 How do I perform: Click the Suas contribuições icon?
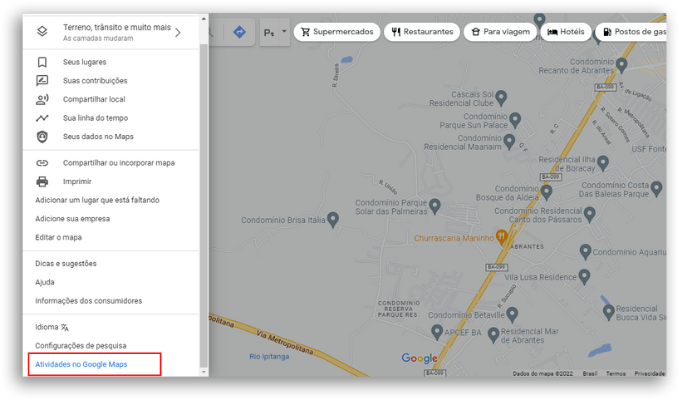click(x=42, y=81)
